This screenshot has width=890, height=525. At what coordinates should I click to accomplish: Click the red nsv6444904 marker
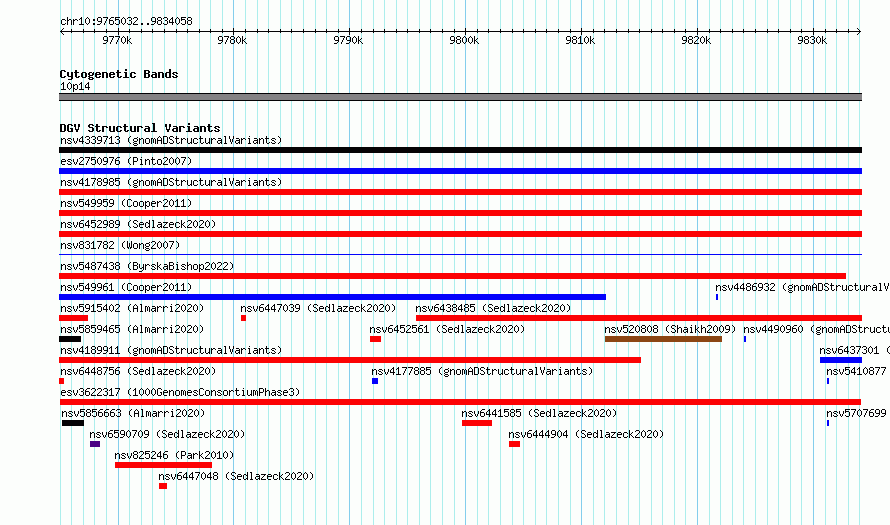pos(514,444)
